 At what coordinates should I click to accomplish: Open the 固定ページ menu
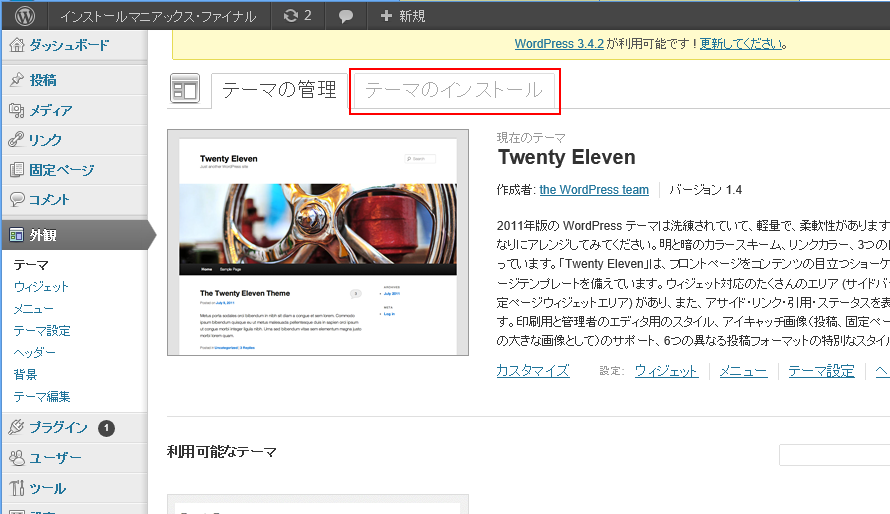[x=62, y=170]
